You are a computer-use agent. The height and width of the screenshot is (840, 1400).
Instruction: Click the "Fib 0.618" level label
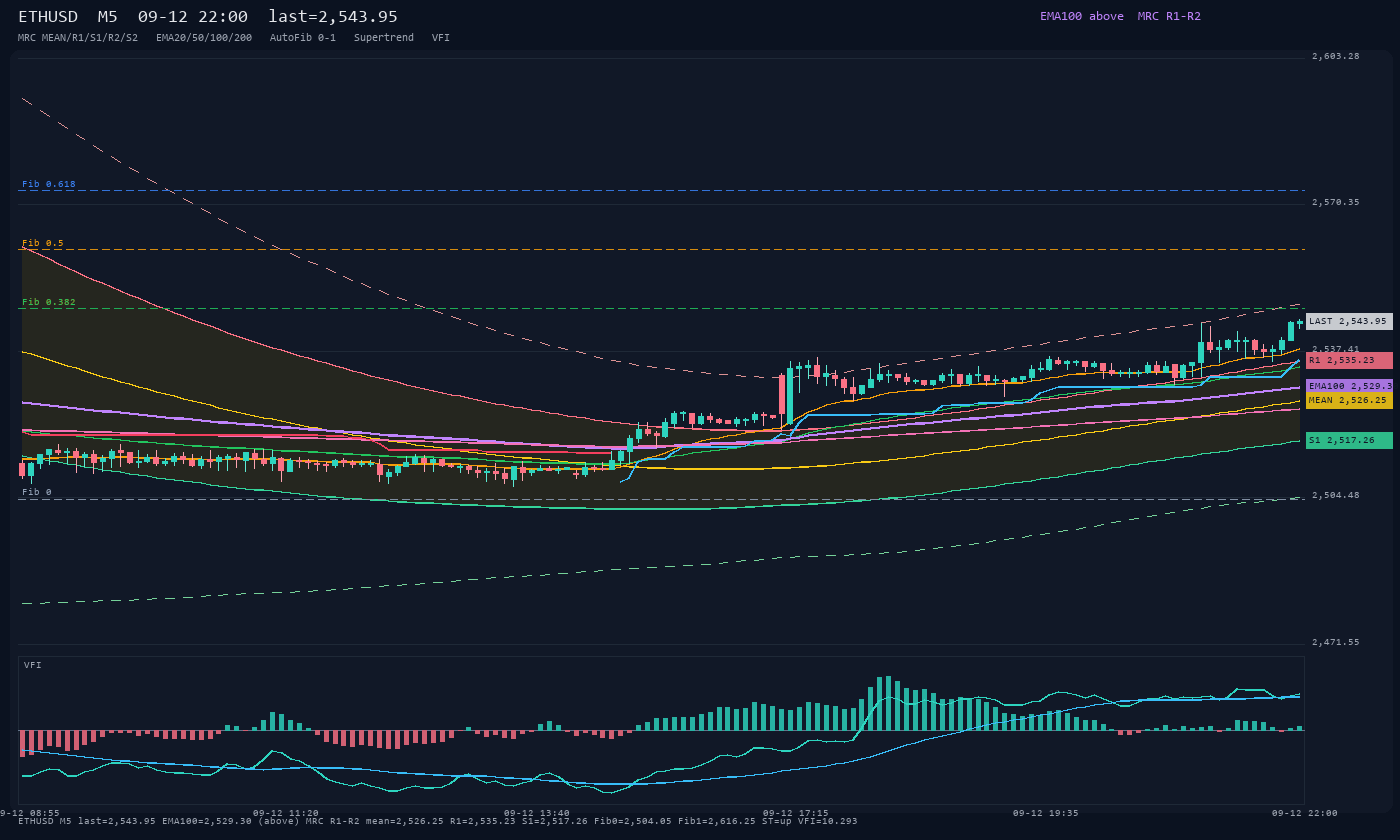49,184
